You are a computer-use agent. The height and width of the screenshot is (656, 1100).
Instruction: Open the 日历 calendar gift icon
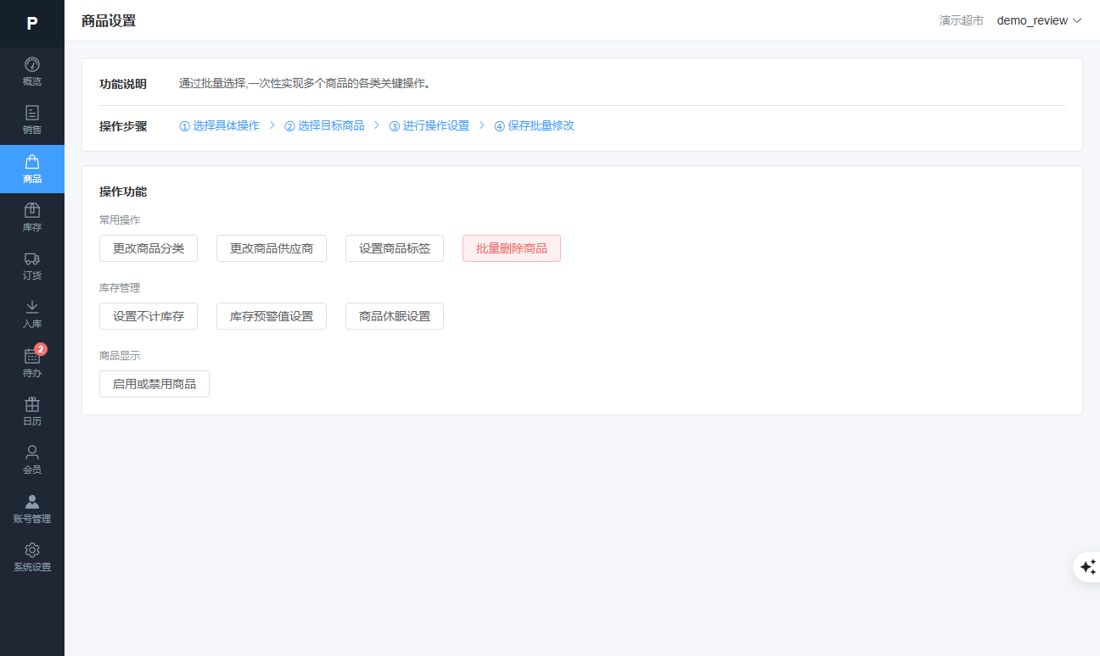point(32,411)
